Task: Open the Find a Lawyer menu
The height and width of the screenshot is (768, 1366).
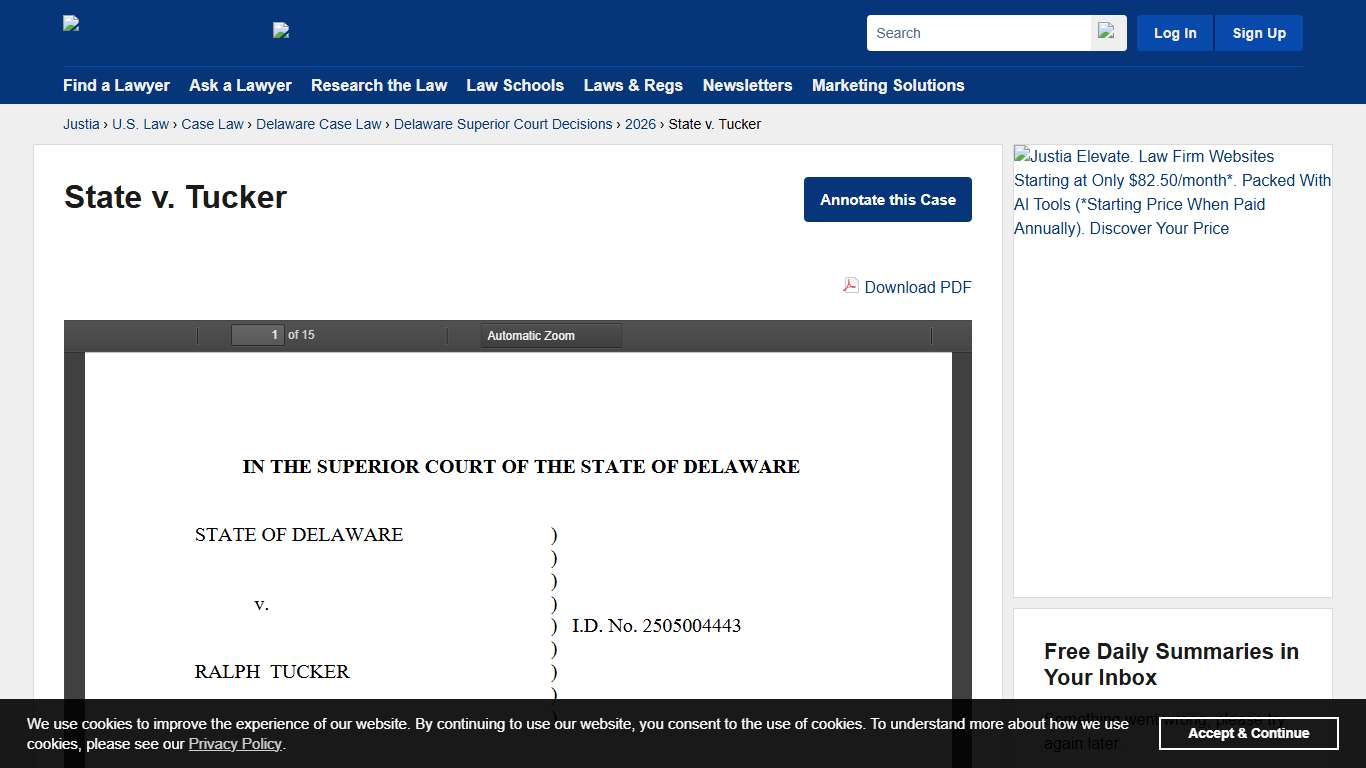Action: click(116, 86)
